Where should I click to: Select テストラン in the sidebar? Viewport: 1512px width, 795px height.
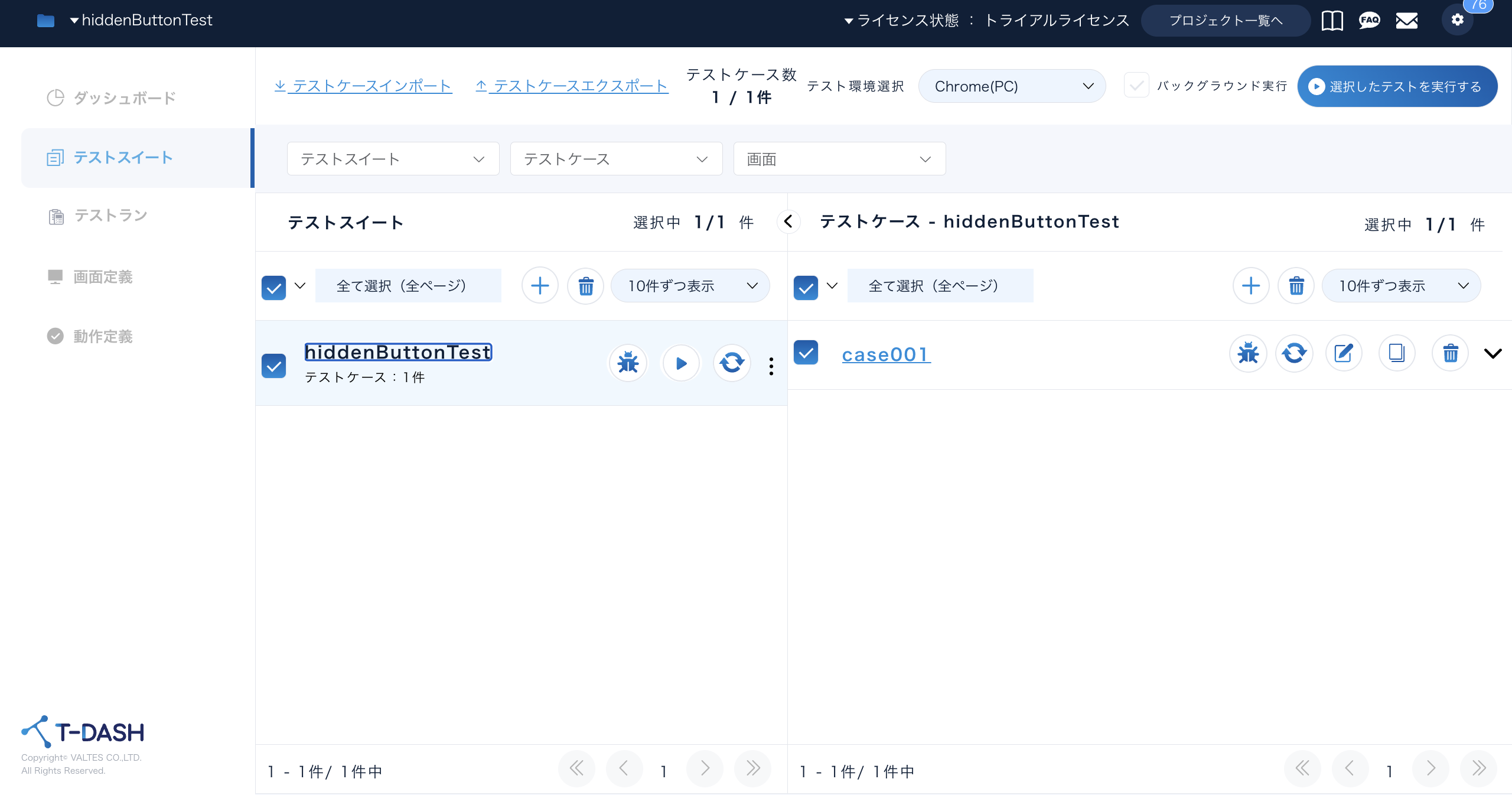pos(111,216)
